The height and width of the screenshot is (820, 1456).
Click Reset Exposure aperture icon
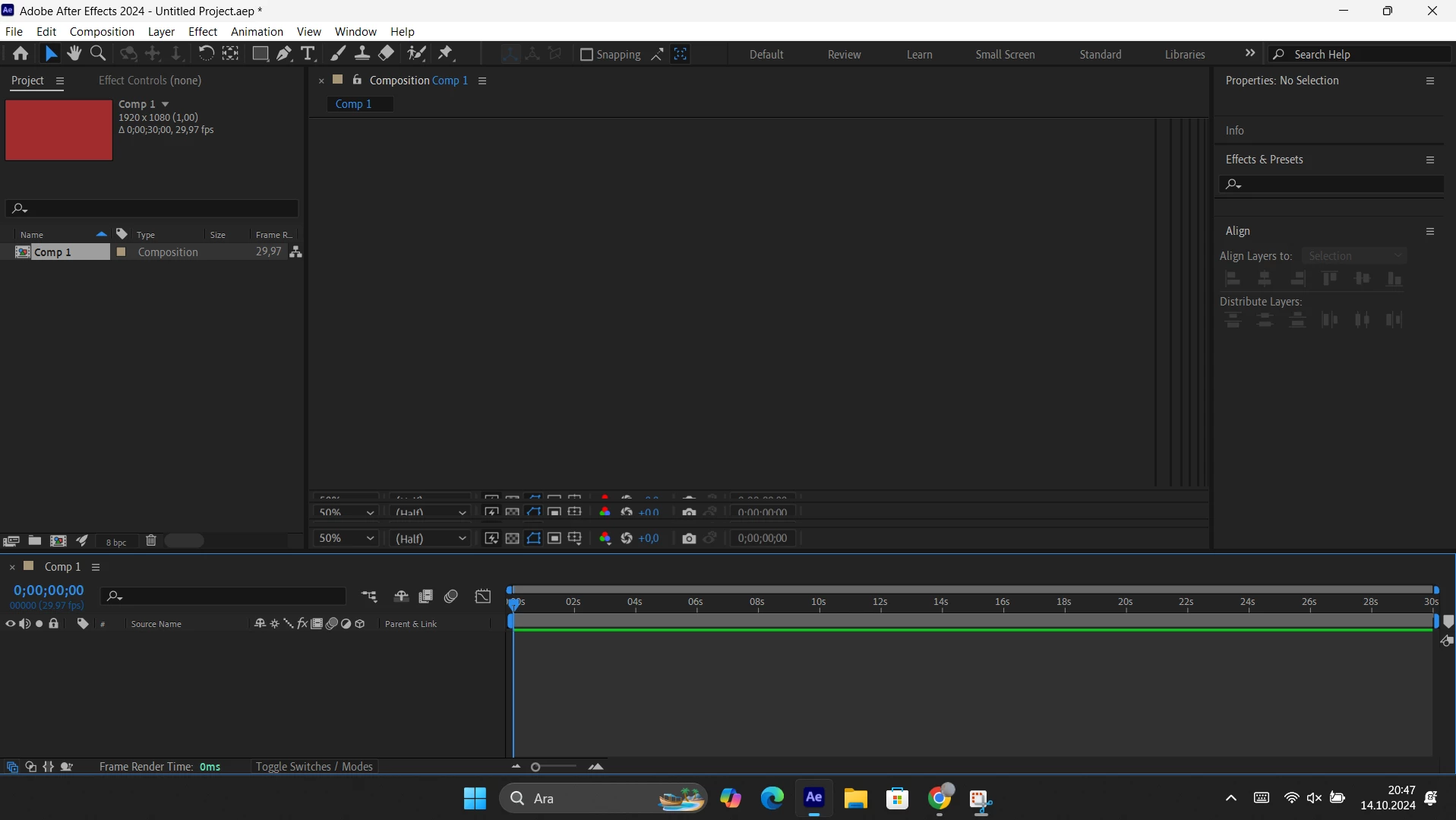pyautogui.click(x=627, y=538)
